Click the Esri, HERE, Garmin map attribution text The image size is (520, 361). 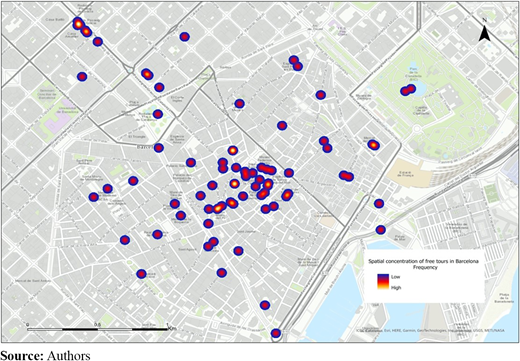point(430,331)
